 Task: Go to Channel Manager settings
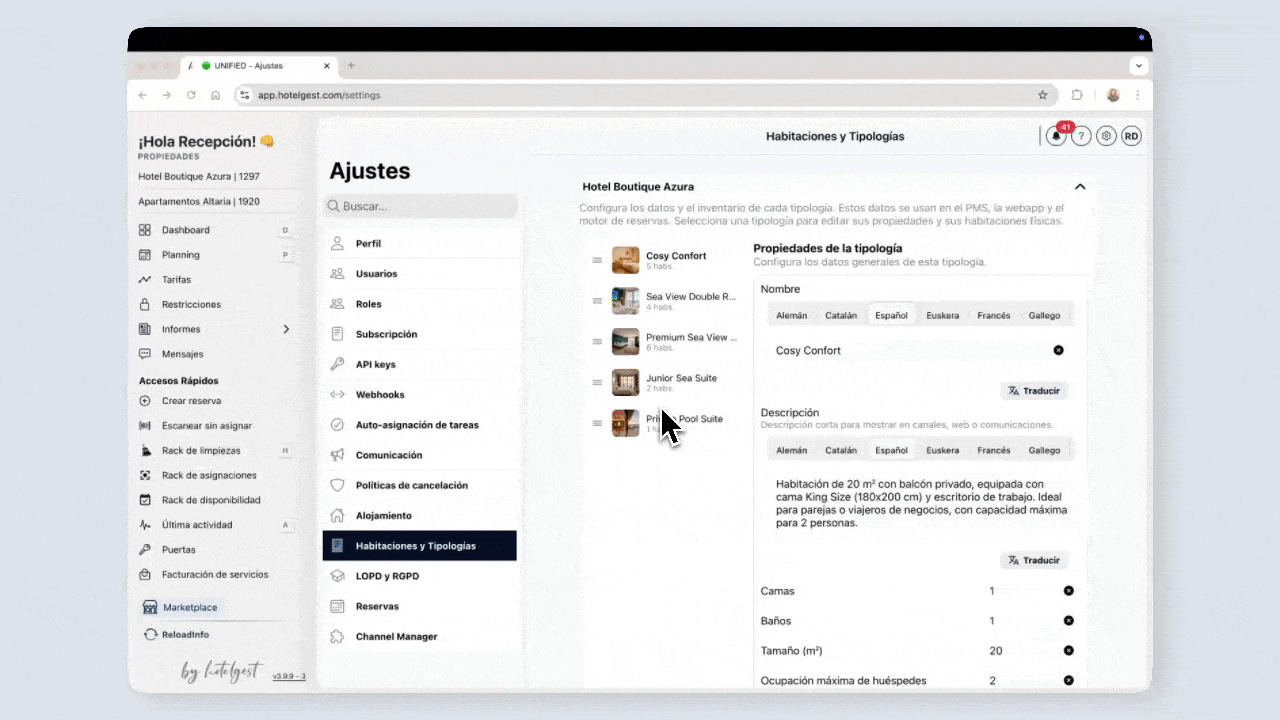[396, 636]
